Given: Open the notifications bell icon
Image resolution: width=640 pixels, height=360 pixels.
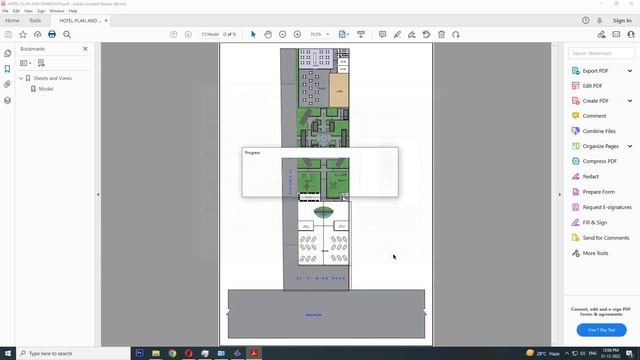Looking at the screenshot, I should click(600, 20).
